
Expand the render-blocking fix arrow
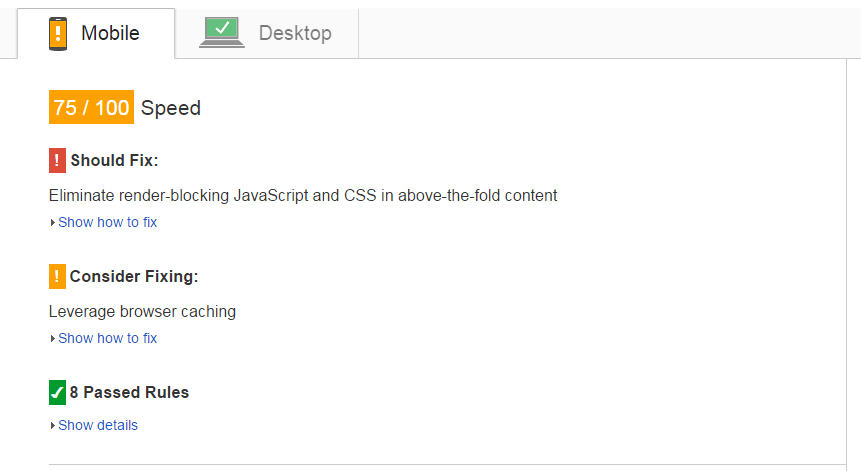coord(52,223)
